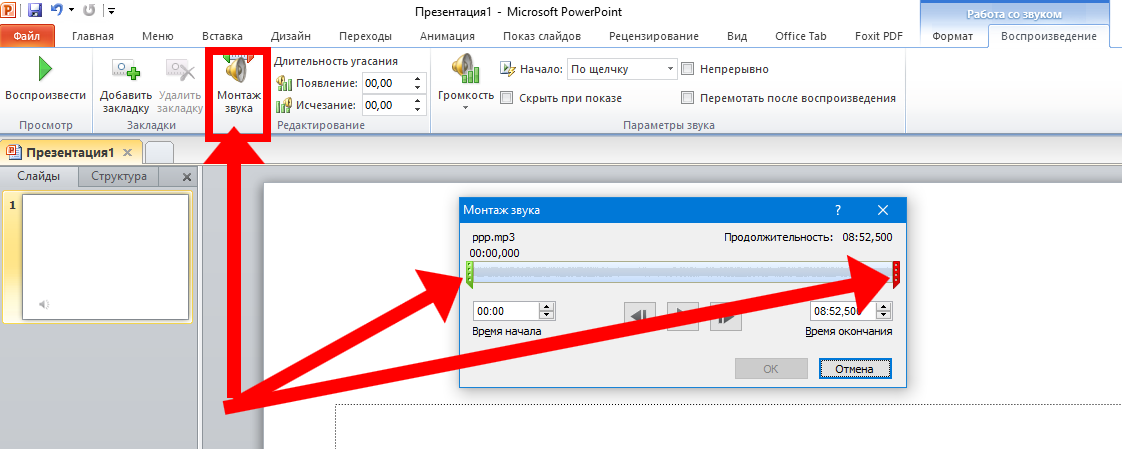
Task: Click the Исчезание fade-out icon
Action: pyautogui.click(x=284, y=105)
